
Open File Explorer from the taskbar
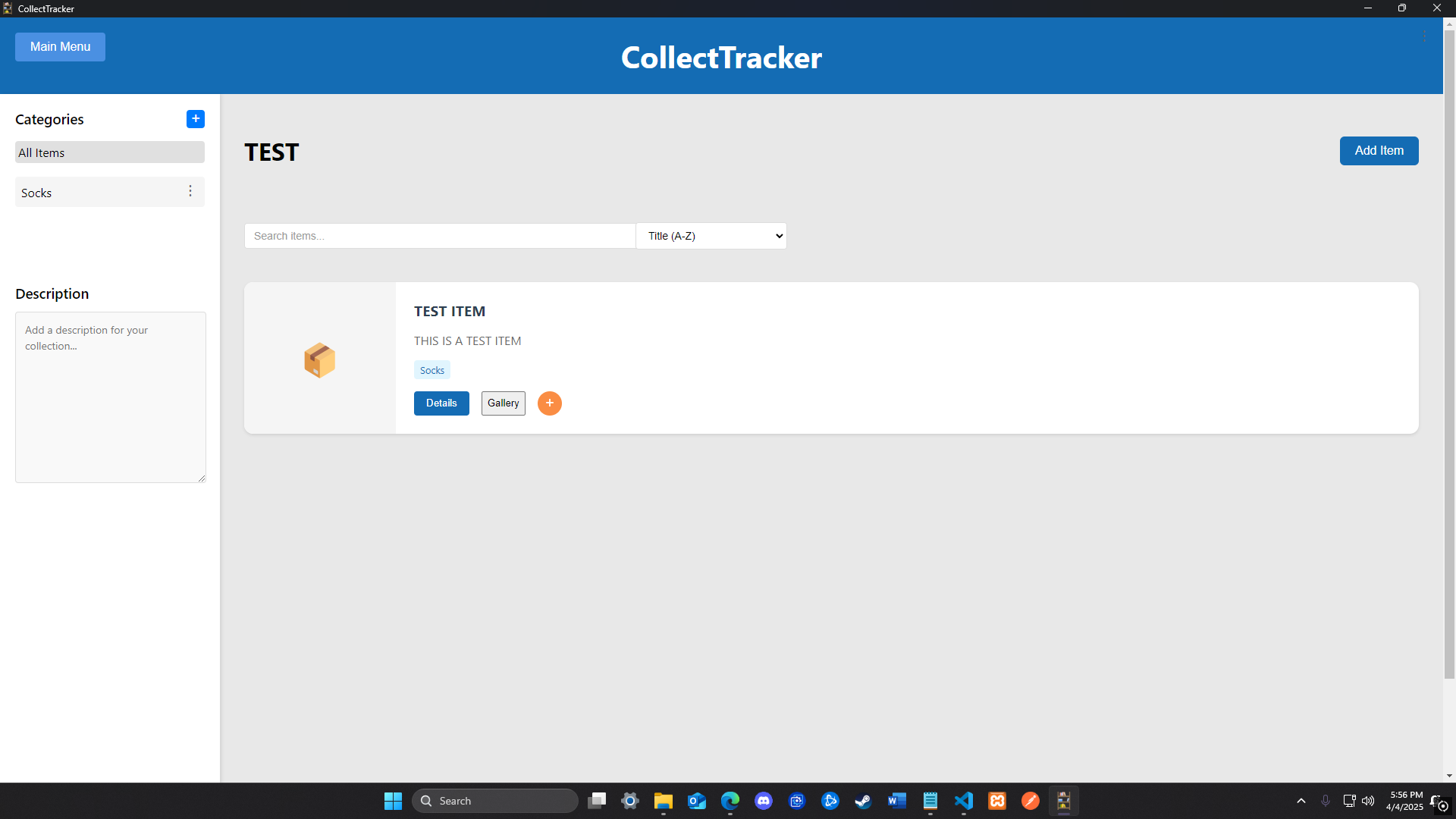664,801
